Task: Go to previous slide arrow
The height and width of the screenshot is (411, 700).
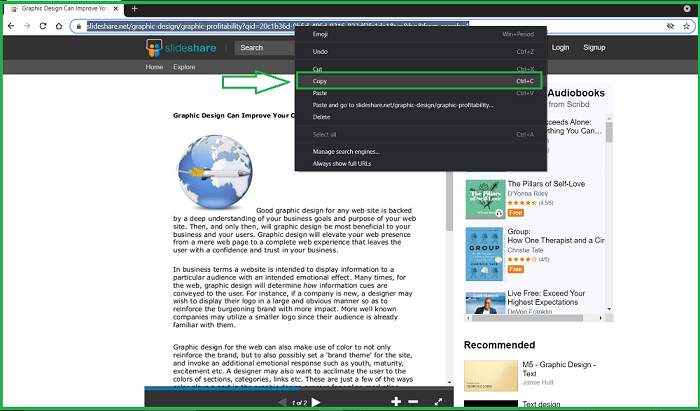Action: [x=282, y=402]
